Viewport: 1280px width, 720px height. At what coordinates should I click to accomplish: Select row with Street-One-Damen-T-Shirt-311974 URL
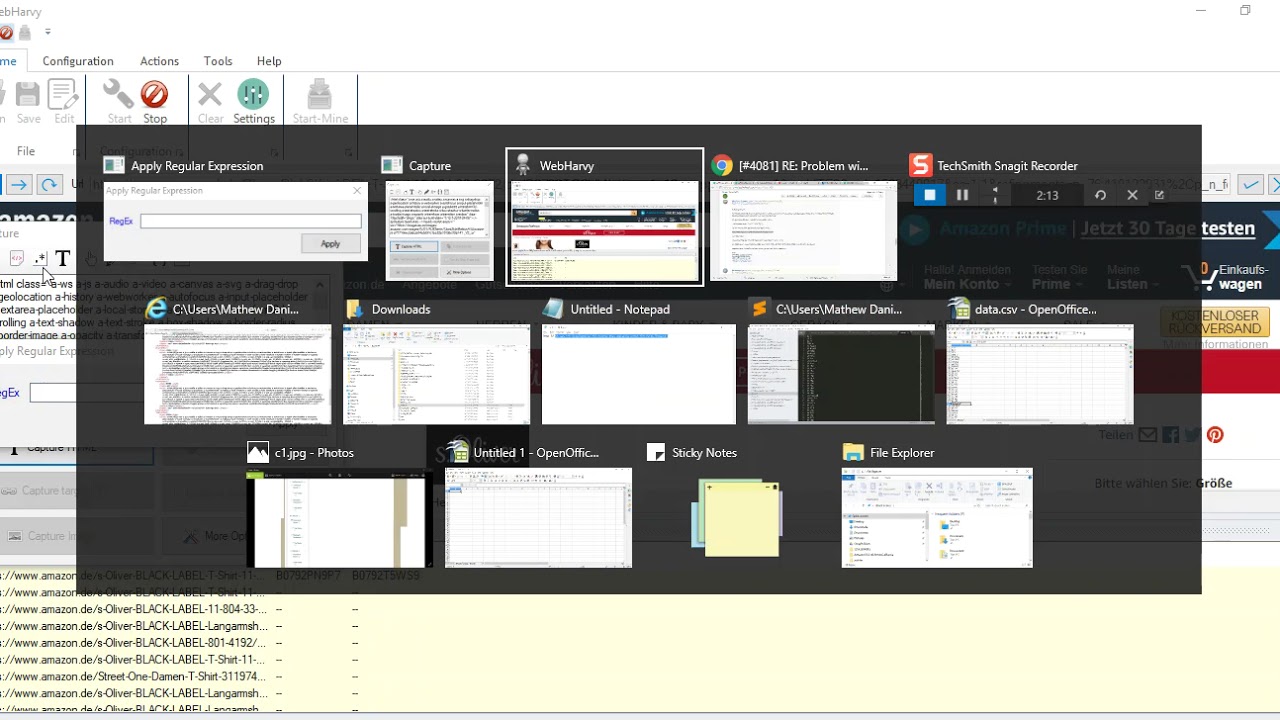[x=134, y=677]
